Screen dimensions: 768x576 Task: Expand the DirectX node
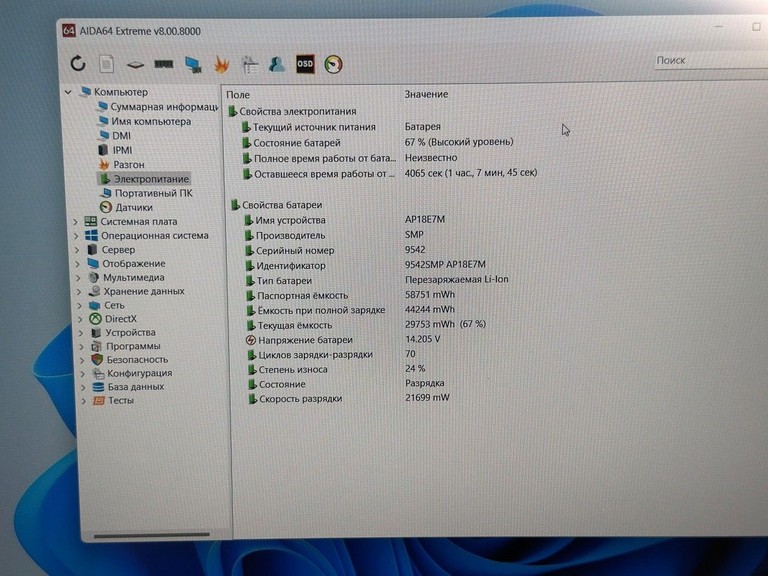pyautogui.click(x=81, y=319)
